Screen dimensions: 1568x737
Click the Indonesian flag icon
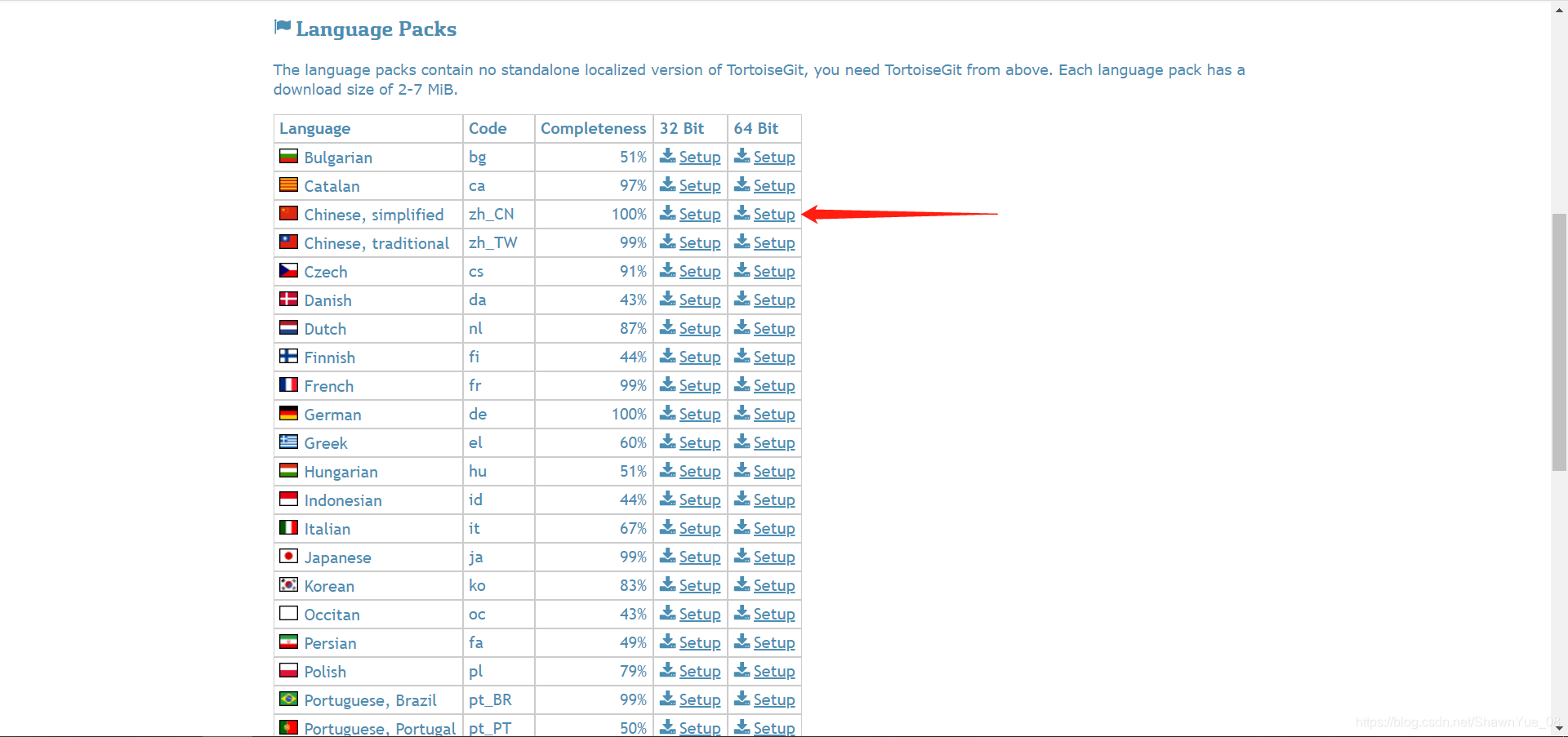(288, 499)
